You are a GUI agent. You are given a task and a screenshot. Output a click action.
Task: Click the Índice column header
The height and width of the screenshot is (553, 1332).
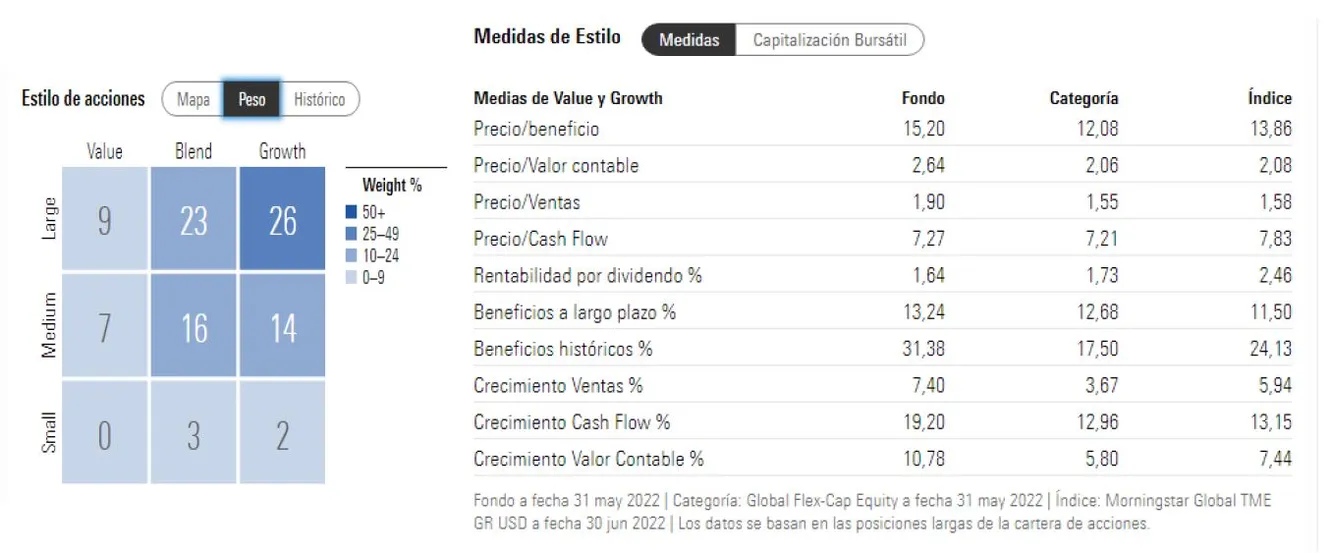coord(1269,98)
